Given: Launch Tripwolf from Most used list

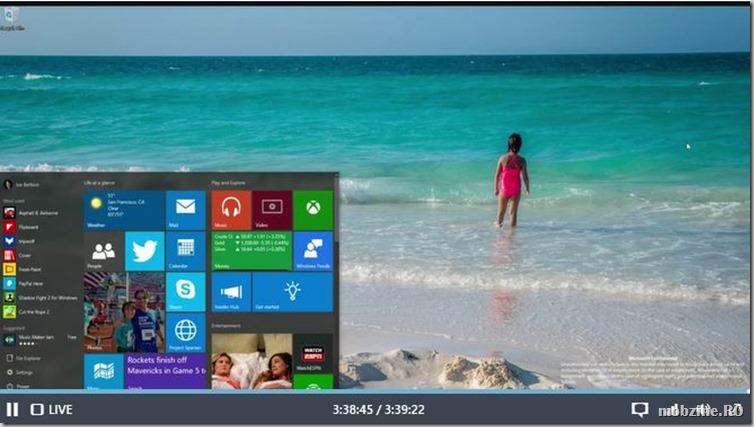Looking at the screenshot, I should 19,241.
